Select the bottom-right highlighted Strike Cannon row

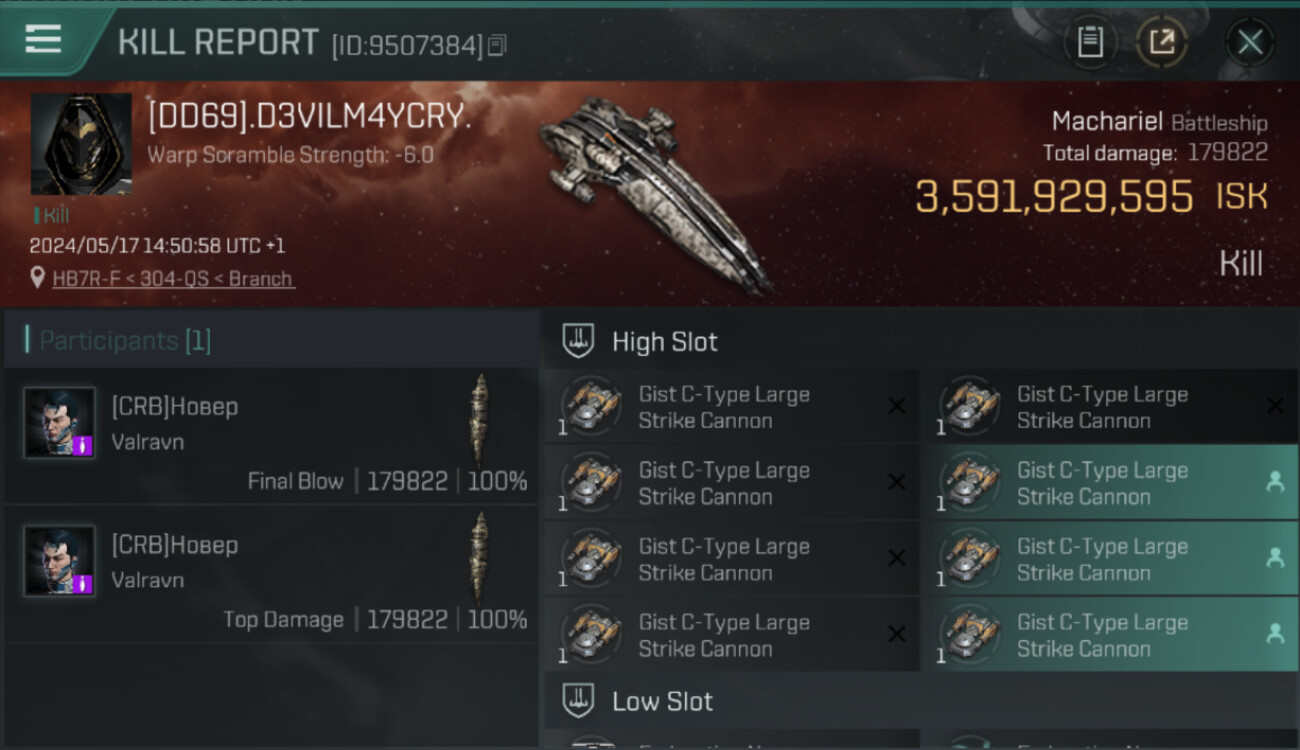(x=1110, y=634)
